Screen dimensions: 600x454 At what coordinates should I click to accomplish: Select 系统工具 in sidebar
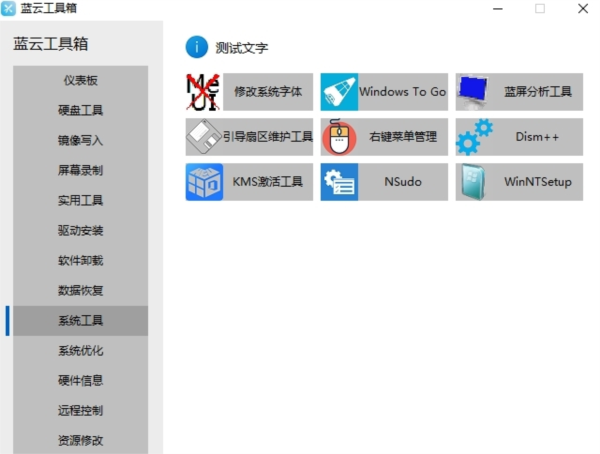tap(80, 320)
